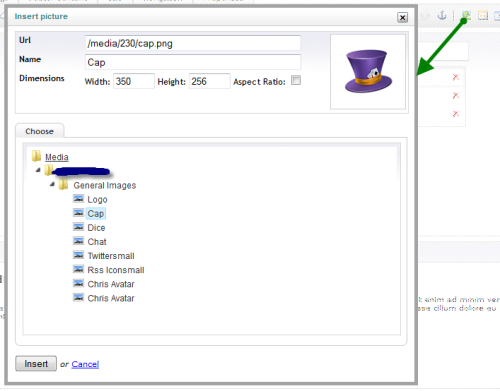Click the Insert button
The image size is (500, 391).
point(36,364)
